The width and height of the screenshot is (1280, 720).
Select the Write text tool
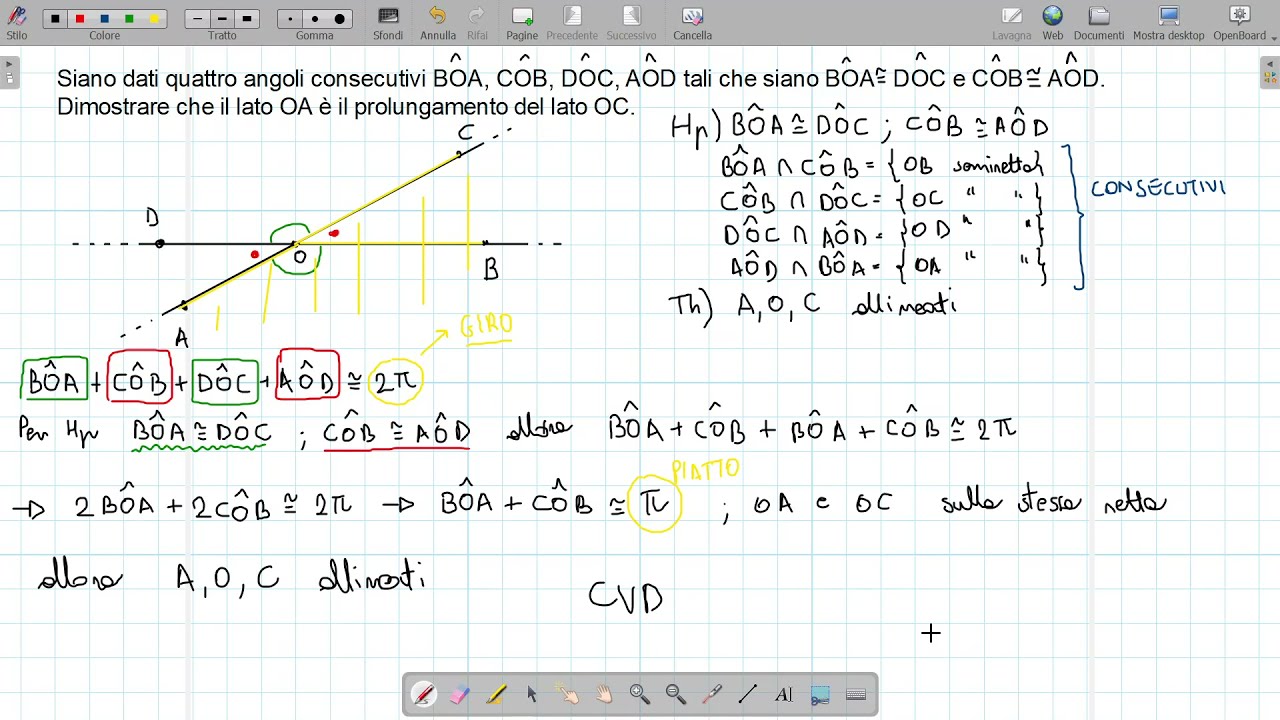click(784, 694)
